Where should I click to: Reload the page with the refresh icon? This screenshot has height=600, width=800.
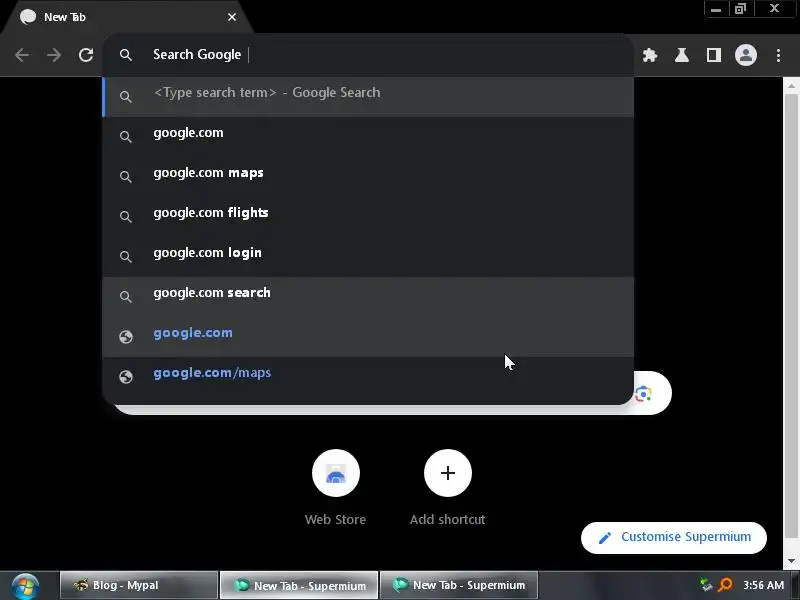pos(86,55)
